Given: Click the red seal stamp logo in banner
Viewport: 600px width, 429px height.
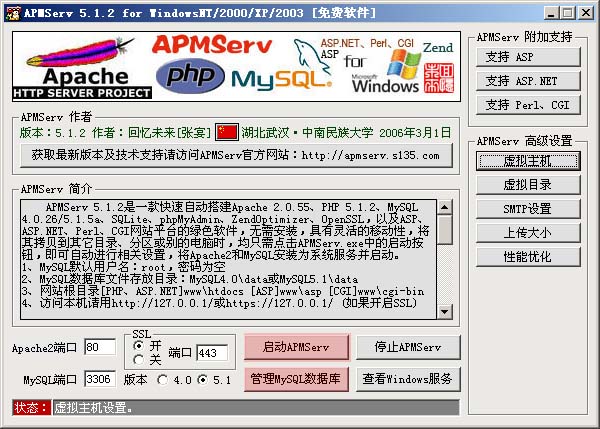Looking at the screenshot, I should (x=439, y=78).
